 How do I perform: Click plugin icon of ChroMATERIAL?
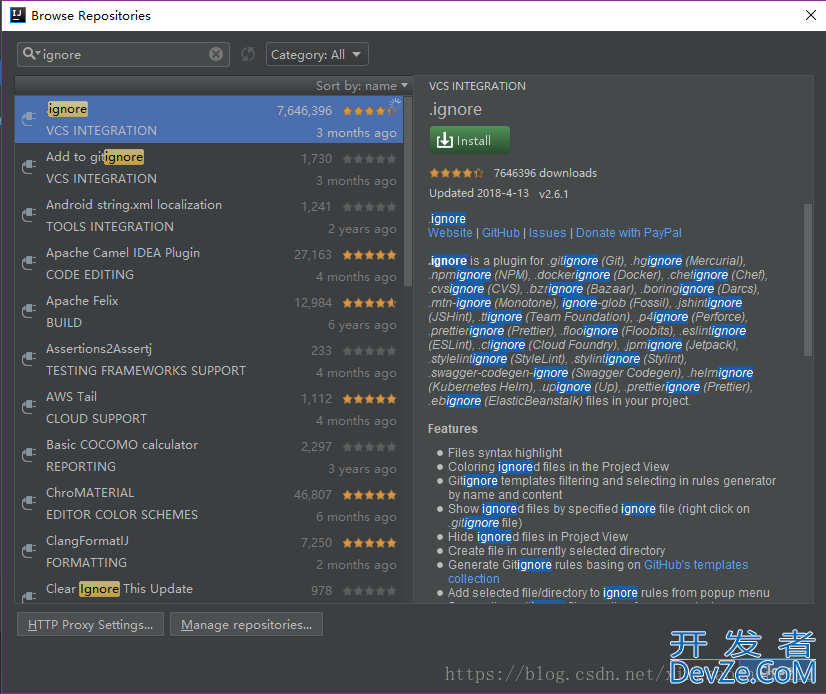click(x=29, y=503)
